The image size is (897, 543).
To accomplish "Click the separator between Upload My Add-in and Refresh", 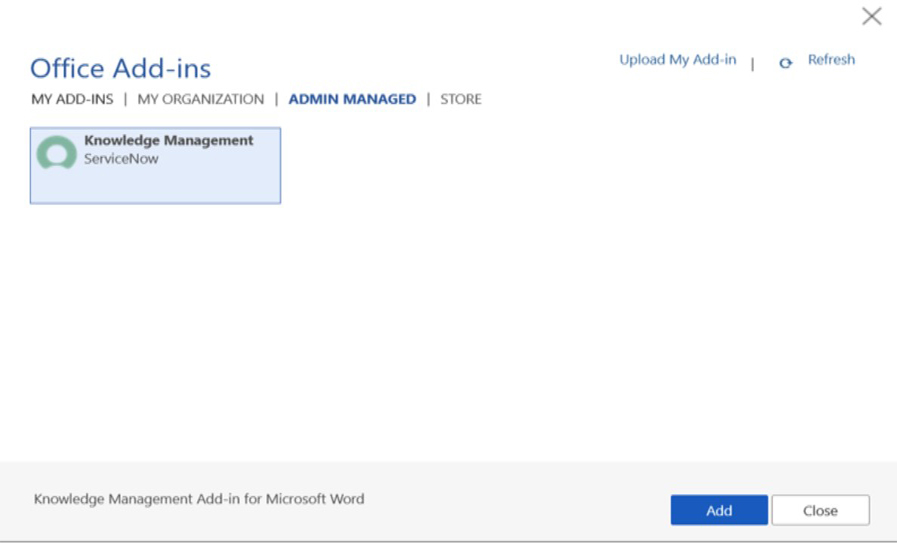I will (753, 62).
